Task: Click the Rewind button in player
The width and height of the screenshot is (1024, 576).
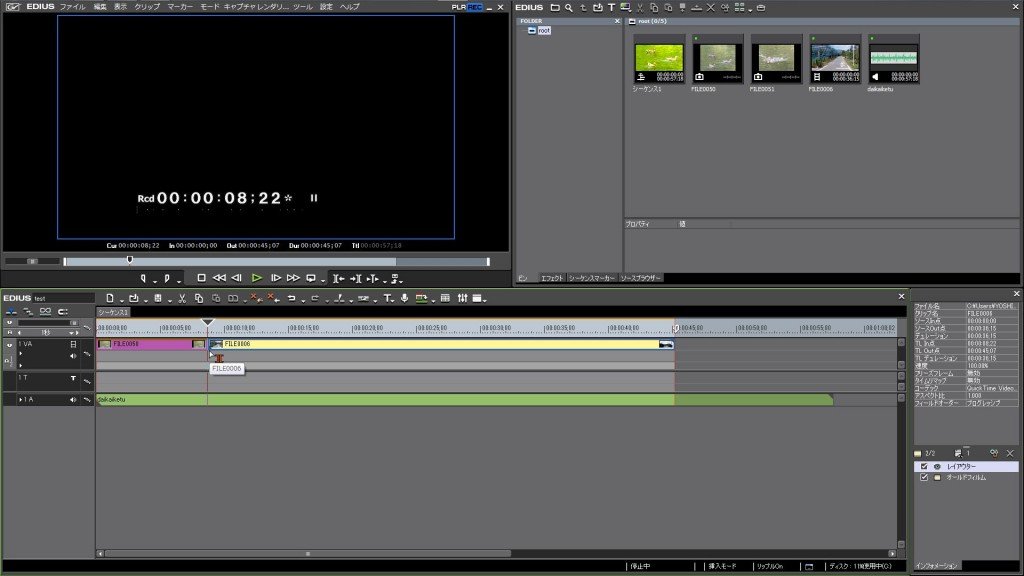Action: (219, 278)
